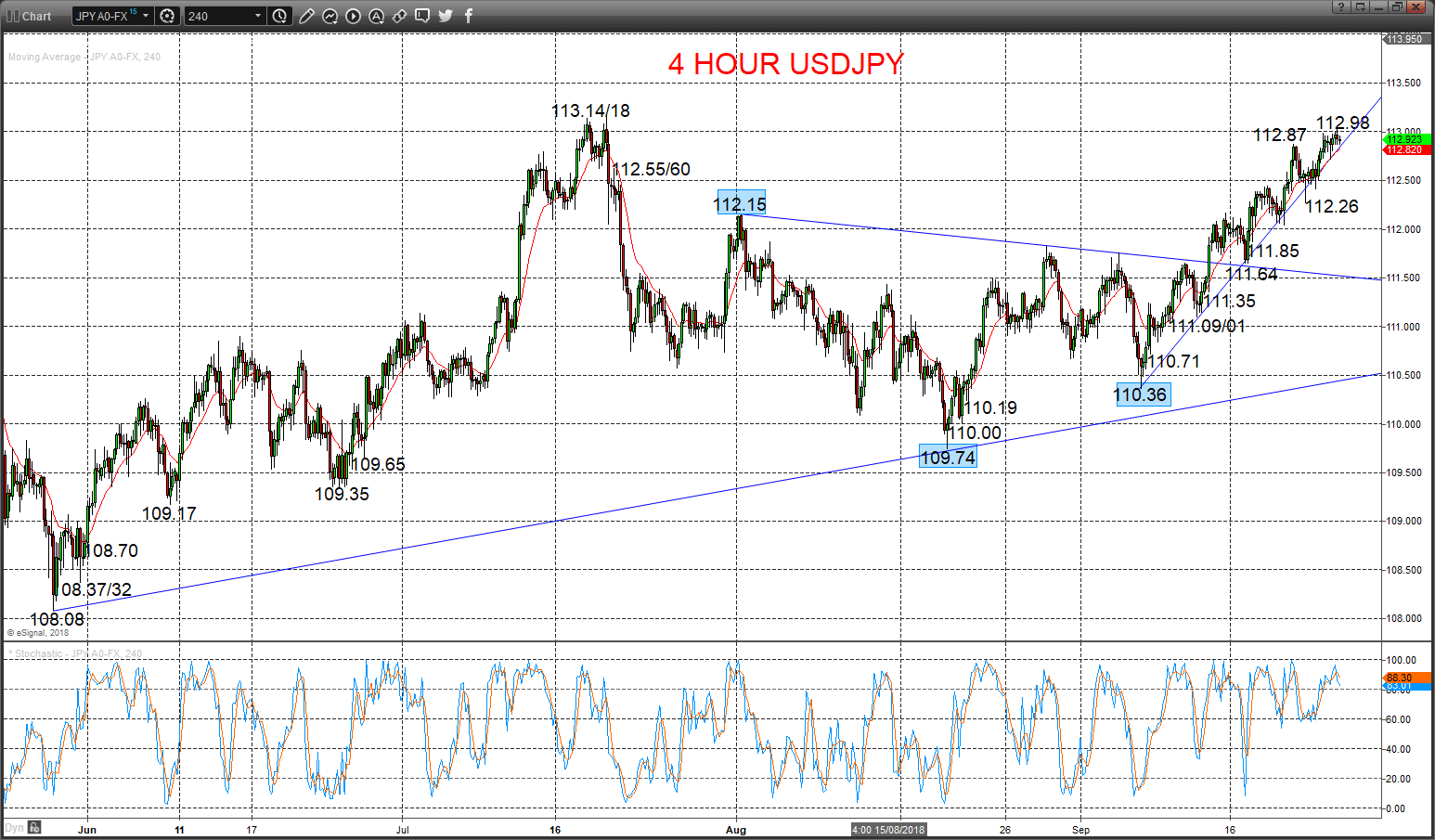Open the window pop-out dropdown icon
This screenshot has width=1435, height=840.
click(1361, 6)
